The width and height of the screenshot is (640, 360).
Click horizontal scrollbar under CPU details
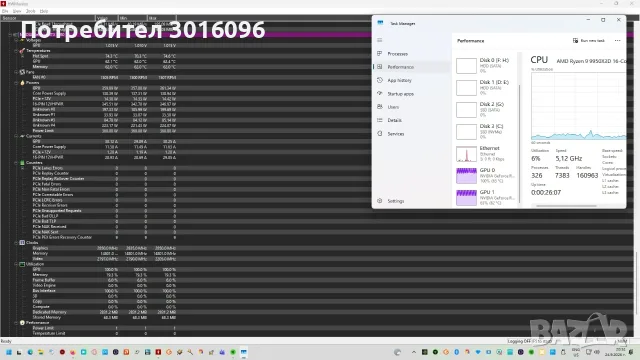click(x=567, y=206)
